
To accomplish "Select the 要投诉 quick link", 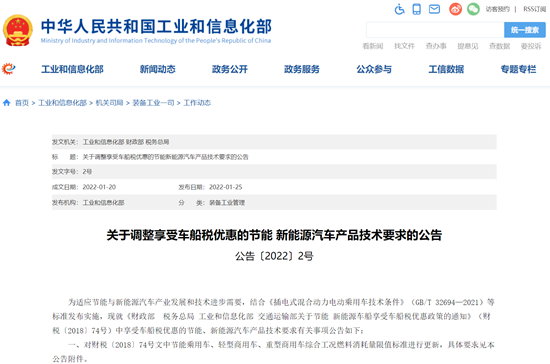I will (531, 46).
